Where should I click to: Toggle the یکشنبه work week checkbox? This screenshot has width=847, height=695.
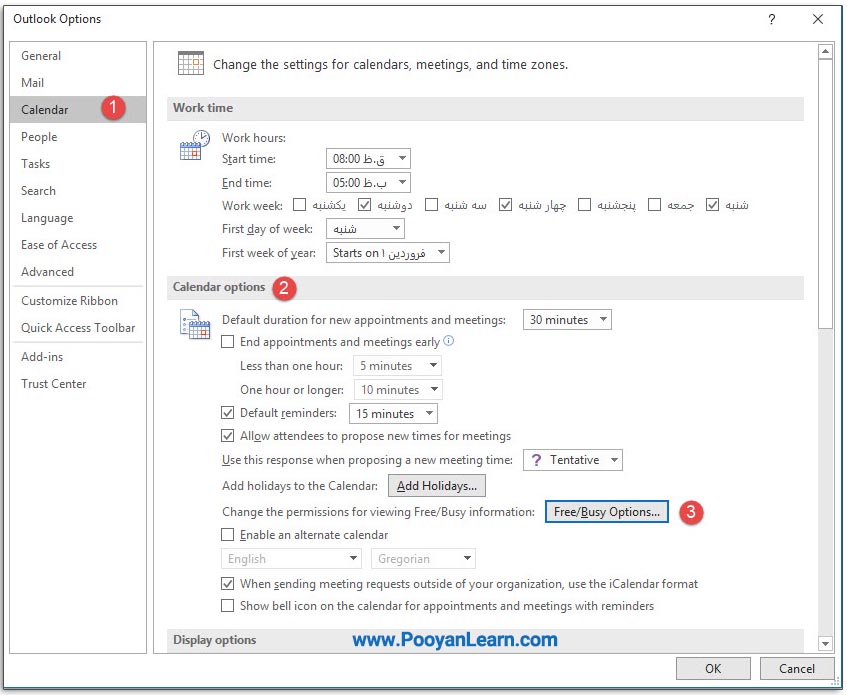tap(299, 205)
